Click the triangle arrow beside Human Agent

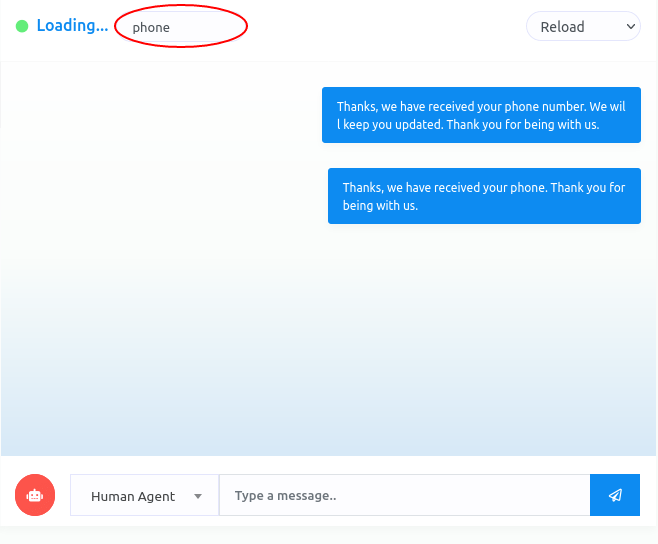tap(198, 496)
